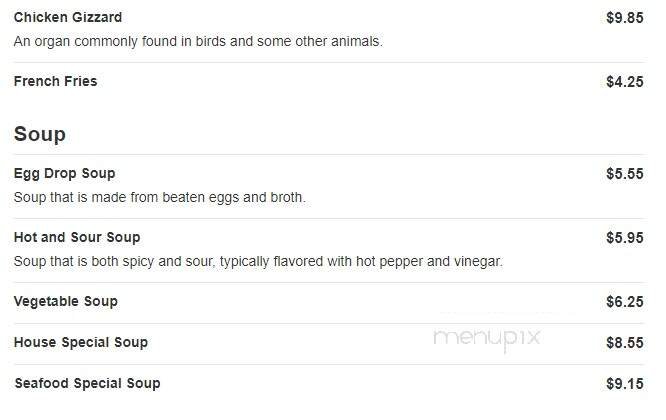Choose the Vegetable Soup item
Viewport: 666px width, 420px height.
point(66,302)
